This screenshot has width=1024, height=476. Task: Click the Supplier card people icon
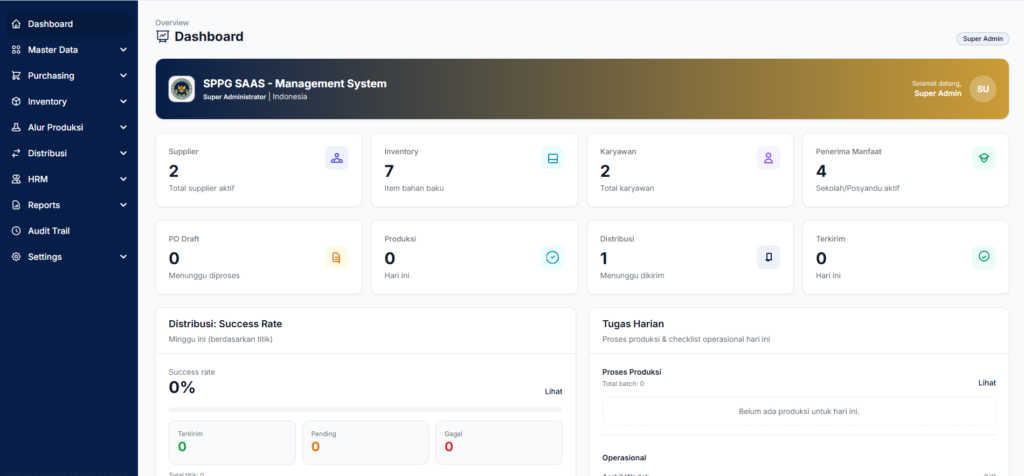(x=336, y=158)
